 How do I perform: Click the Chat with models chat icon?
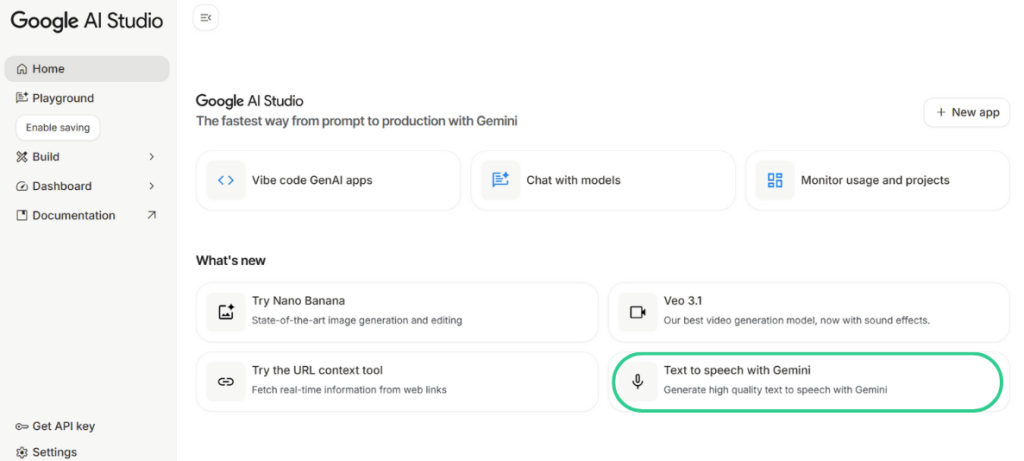click(x=501, y=180)
